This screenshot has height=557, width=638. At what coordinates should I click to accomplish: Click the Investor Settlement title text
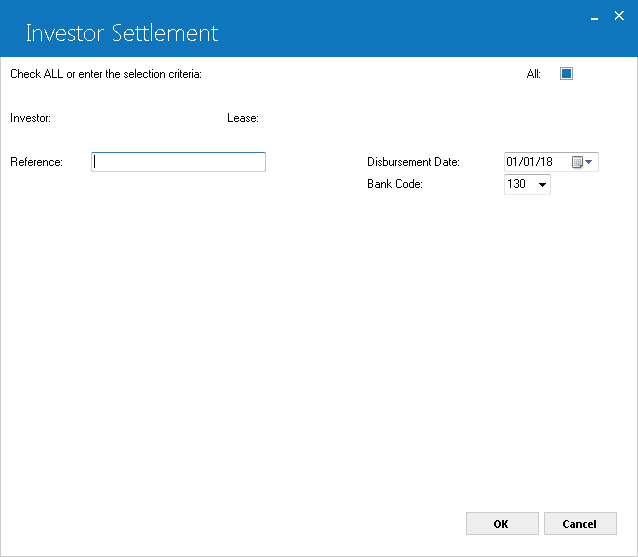pyautogui.click(x=122, y=33)
